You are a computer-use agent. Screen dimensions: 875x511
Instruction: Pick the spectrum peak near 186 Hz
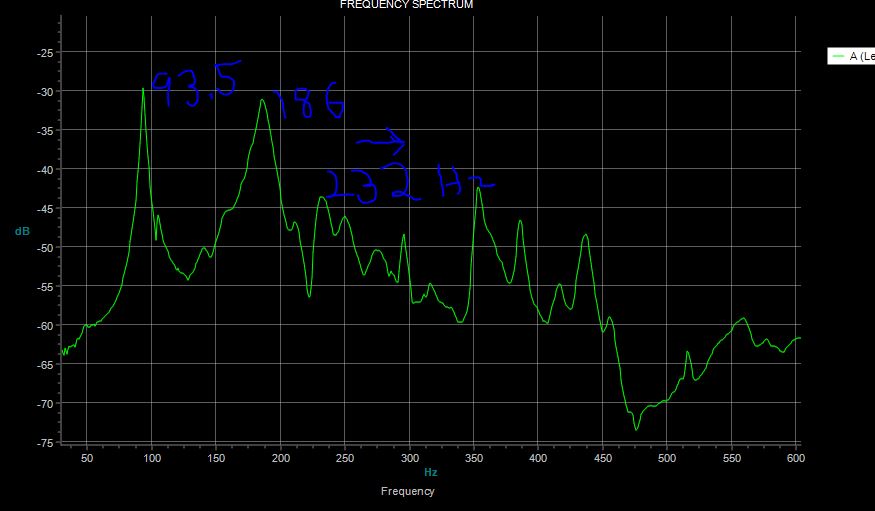pyautogui.click(x=262, y=100)
